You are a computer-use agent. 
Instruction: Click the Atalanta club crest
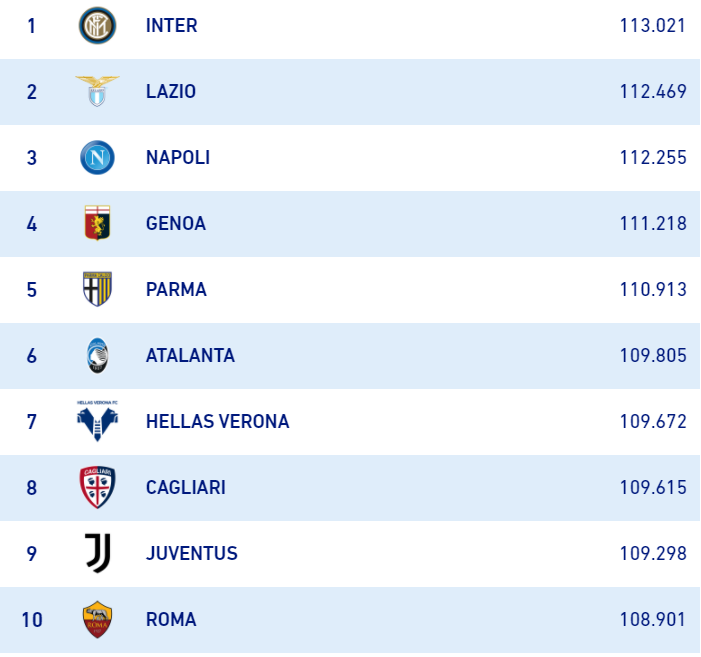click(97, 355)
